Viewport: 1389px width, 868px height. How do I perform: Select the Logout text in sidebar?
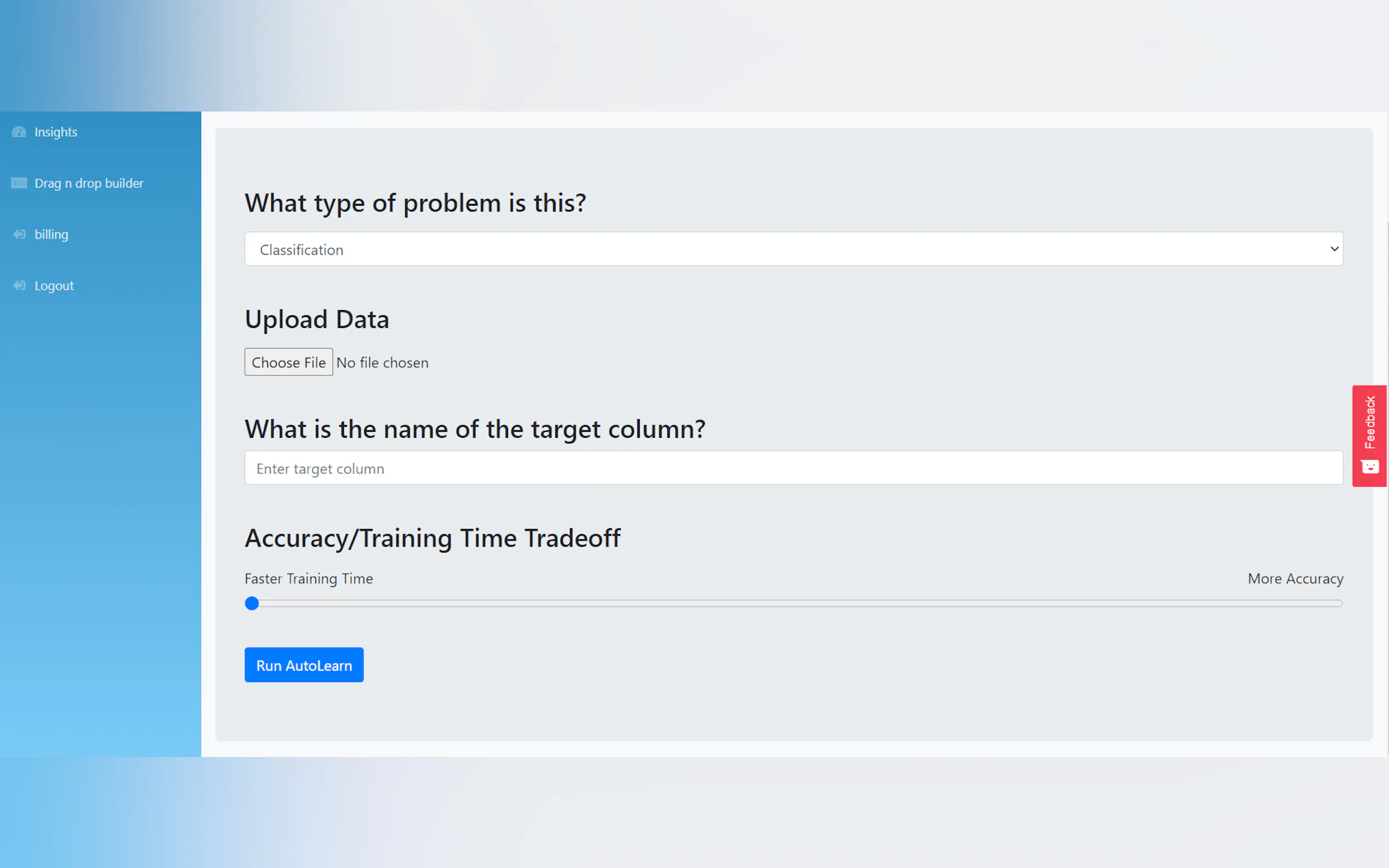[x=54, y=285]
